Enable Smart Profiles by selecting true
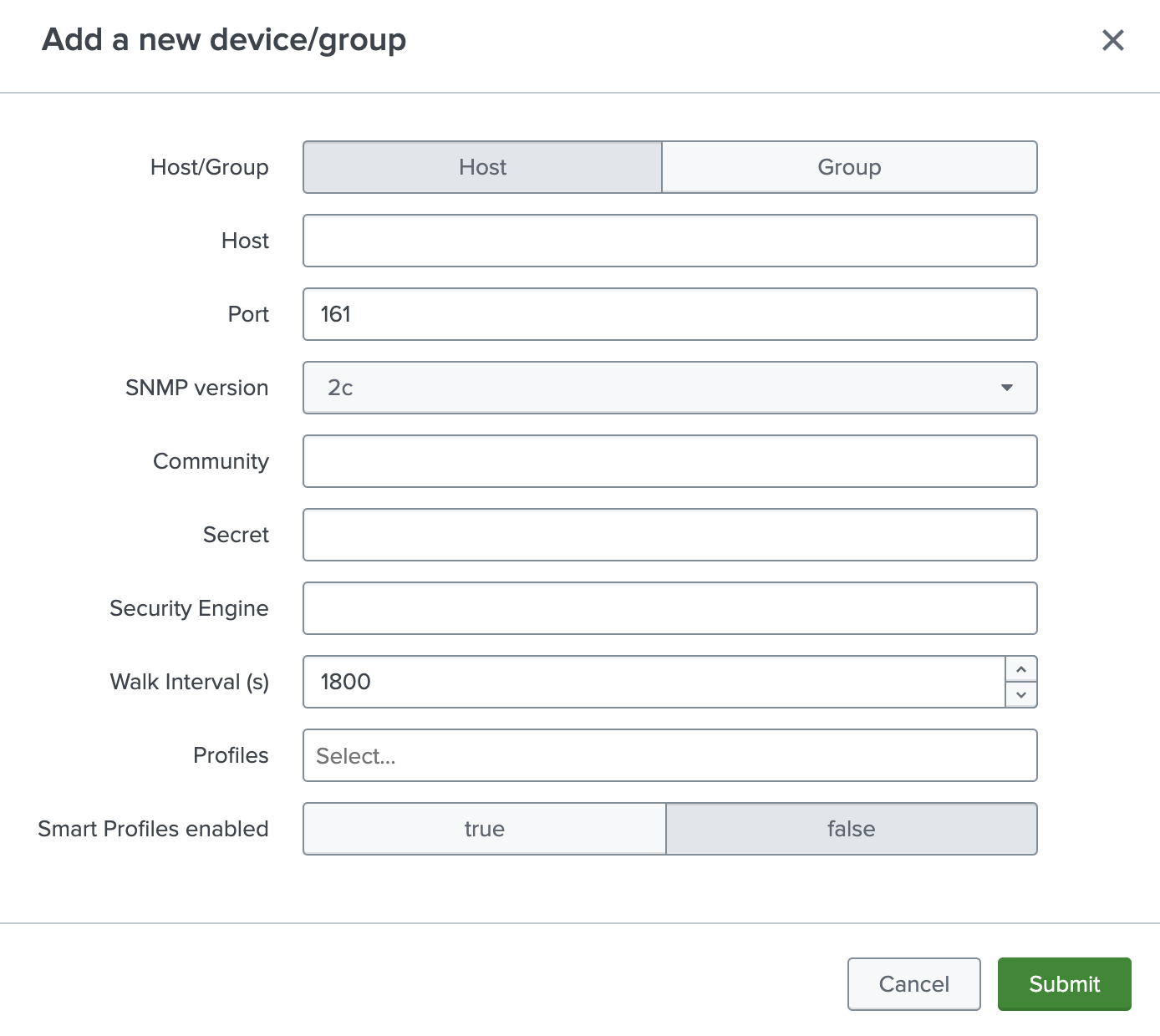1160x1036 pixels. [483, 829]
